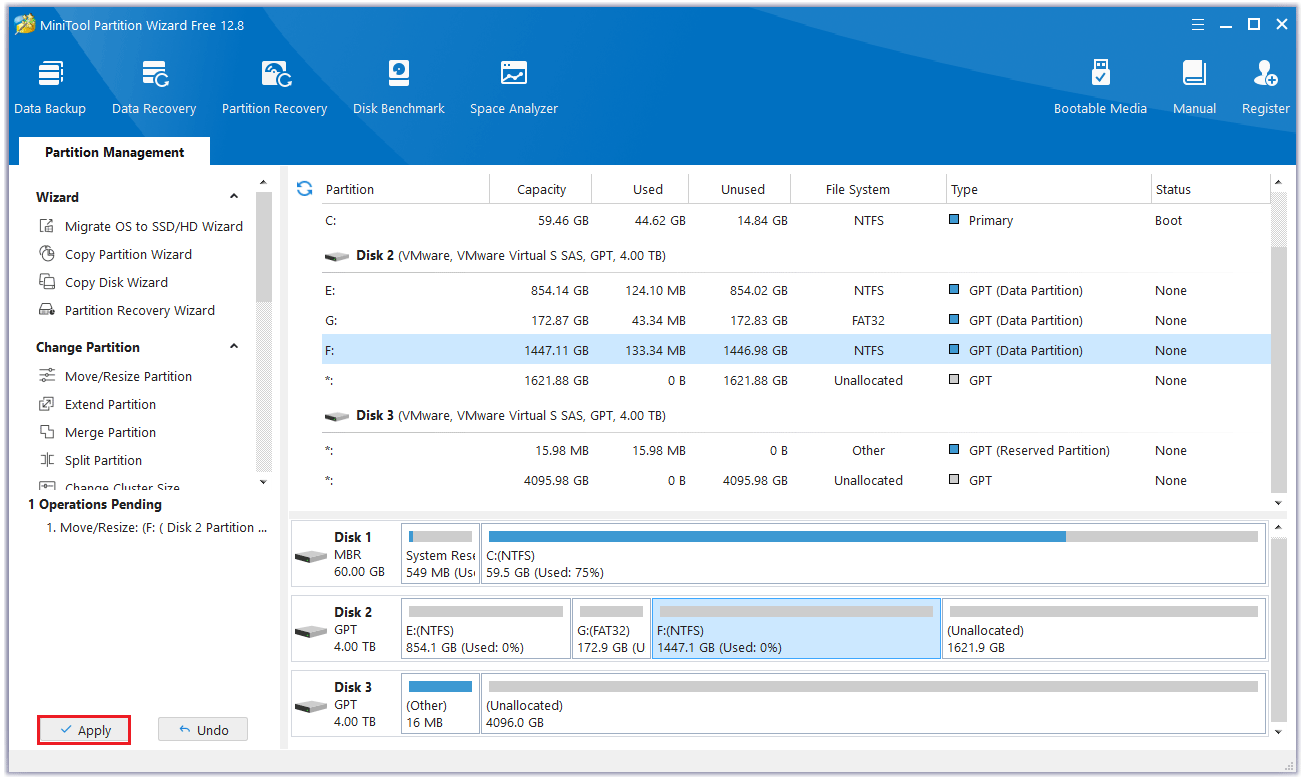Viewport: 1301px width, 777px height.
Task: Undo the last pending operation
Action: [x=203, y=730]
